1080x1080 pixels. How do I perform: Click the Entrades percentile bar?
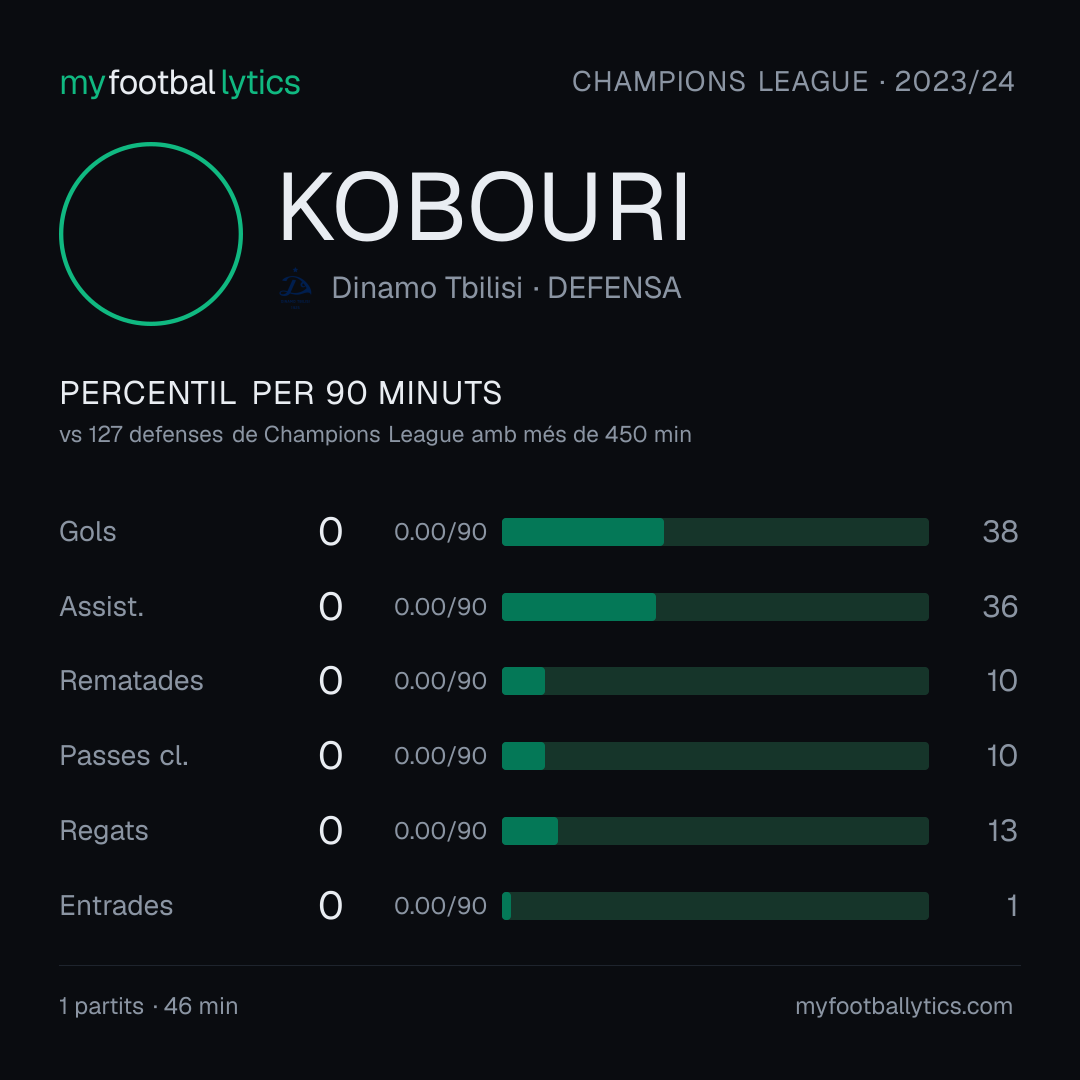click(715, 906)
